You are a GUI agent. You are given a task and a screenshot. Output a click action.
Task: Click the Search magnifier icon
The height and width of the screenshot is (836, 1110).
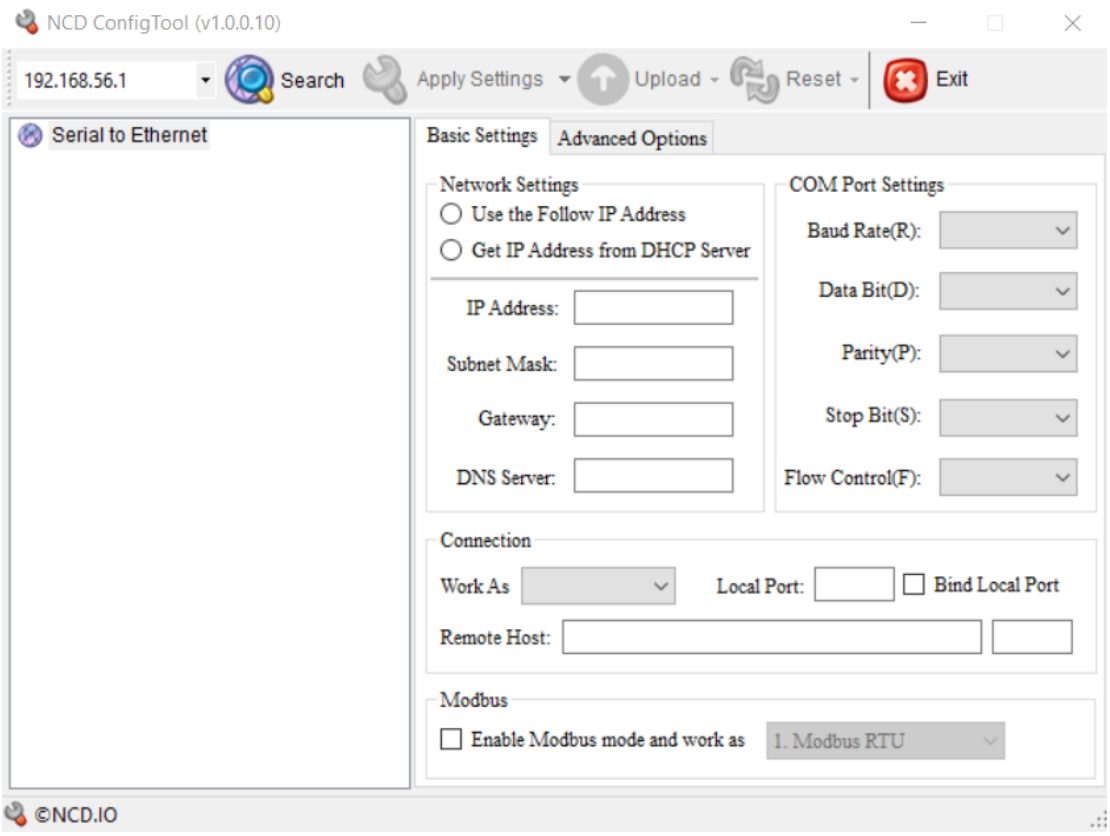coord(249,80)
